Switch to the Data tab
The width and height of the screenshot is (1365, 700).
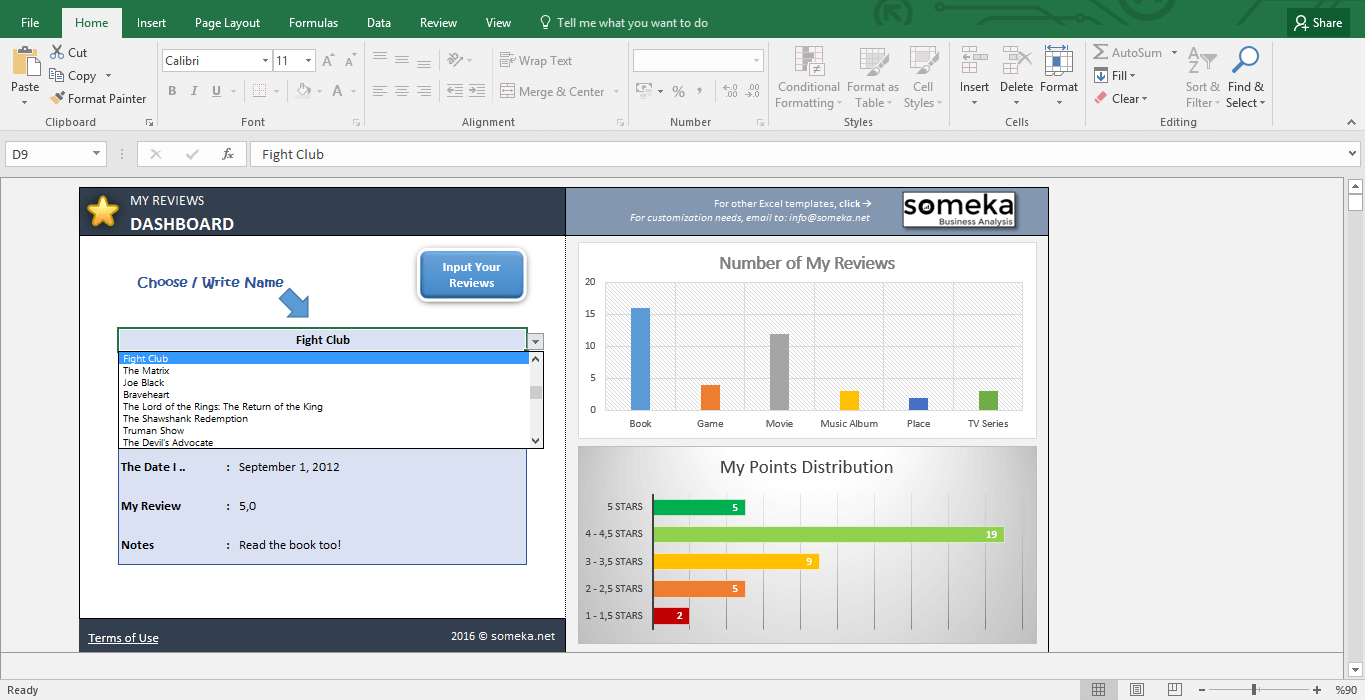[379, 22]
